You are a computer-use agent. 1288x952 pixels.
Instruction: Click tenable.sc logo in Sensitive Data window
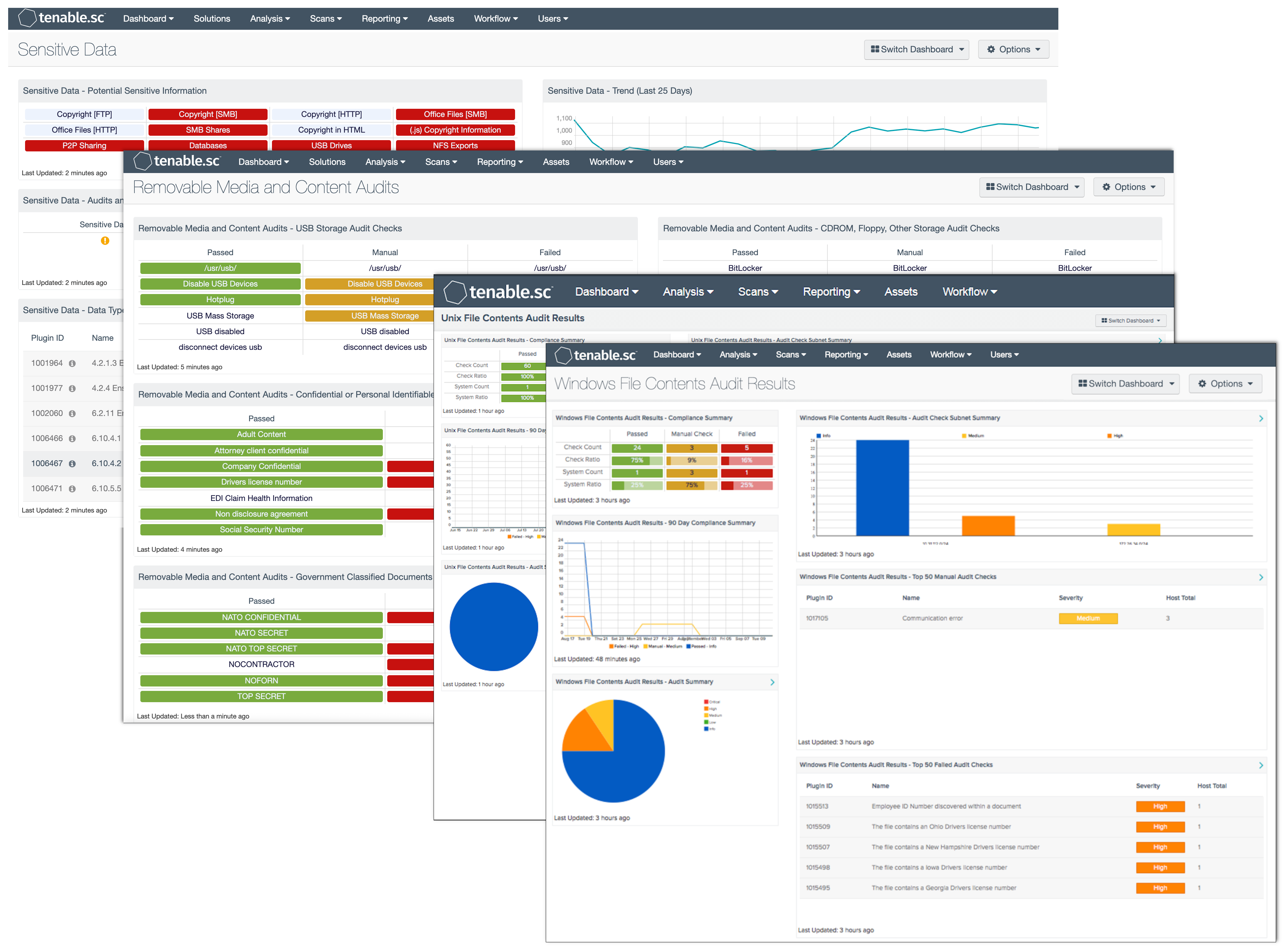point(62,18)
